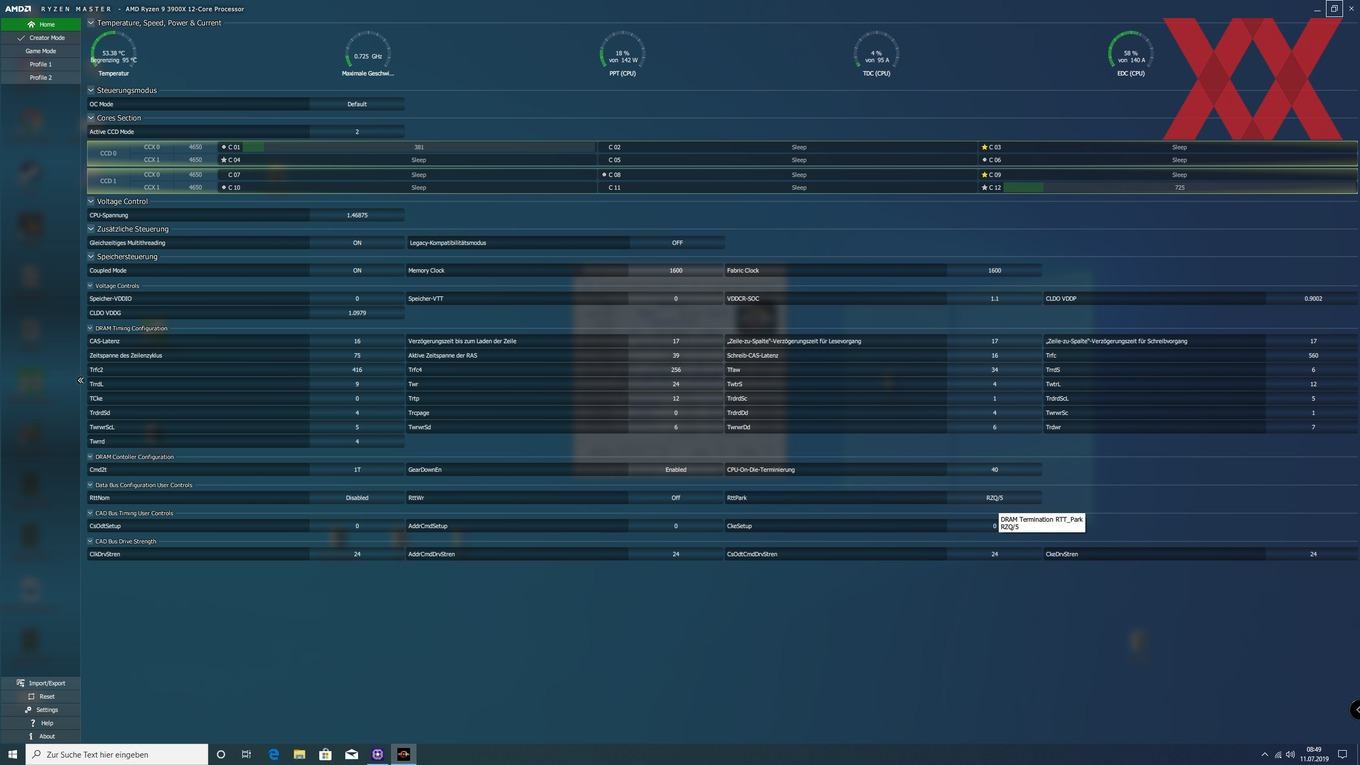Click the C 01 core load bar

tap(419, 147)
